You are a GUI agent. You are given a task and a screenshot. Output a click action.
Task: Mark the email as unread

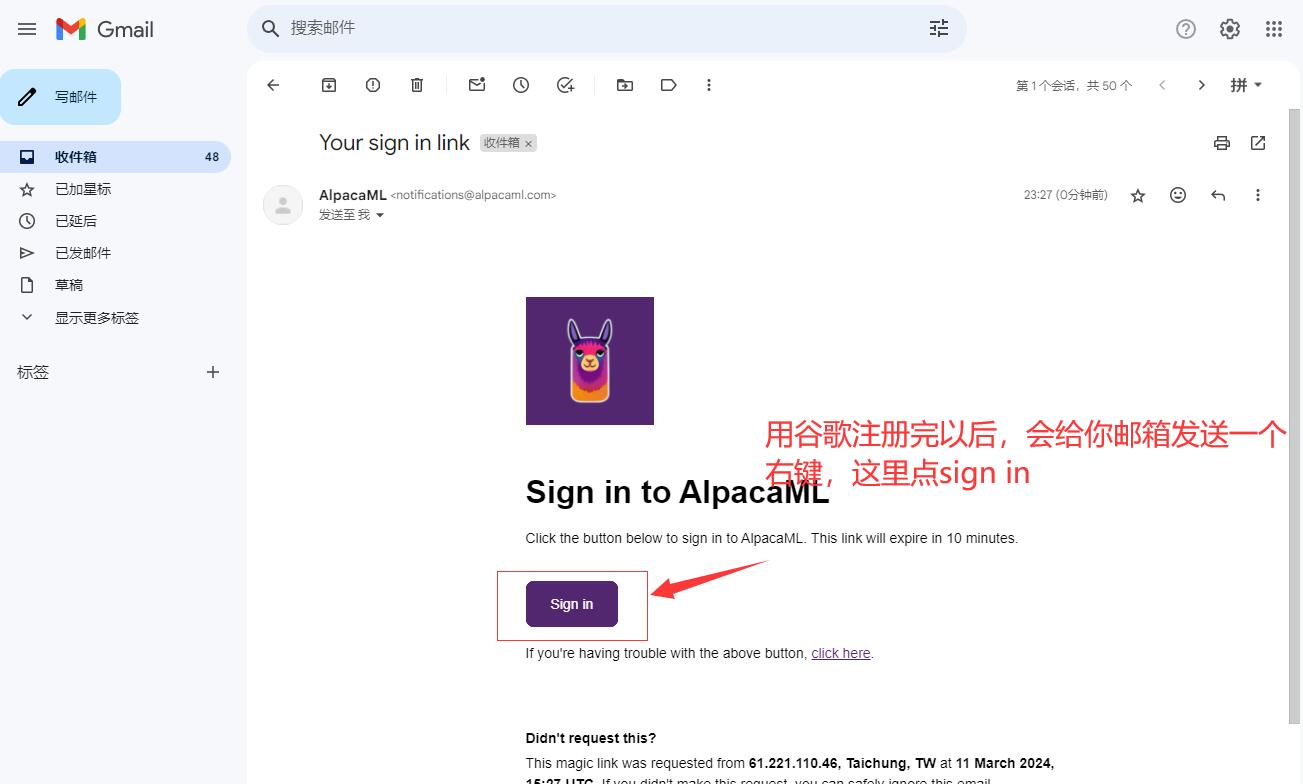(x=477, y=85)
